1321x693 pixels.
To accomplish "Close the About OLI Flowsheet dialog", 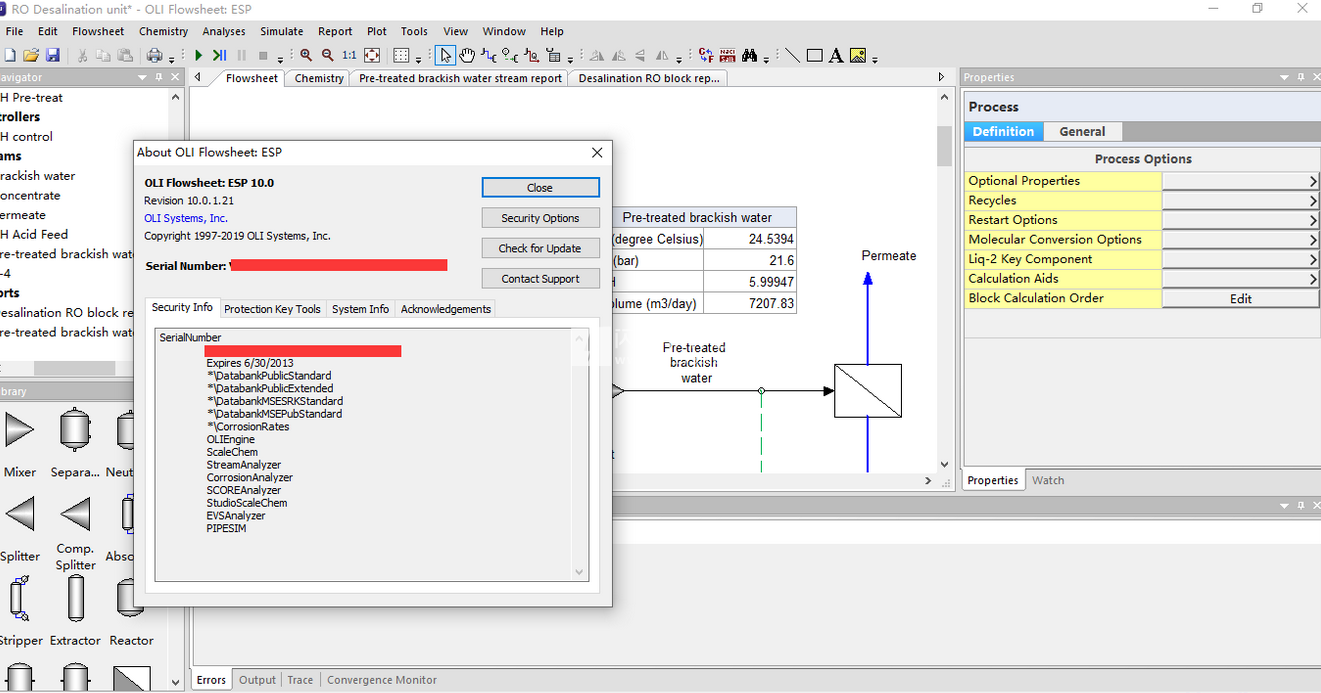I will pos(540,188).
